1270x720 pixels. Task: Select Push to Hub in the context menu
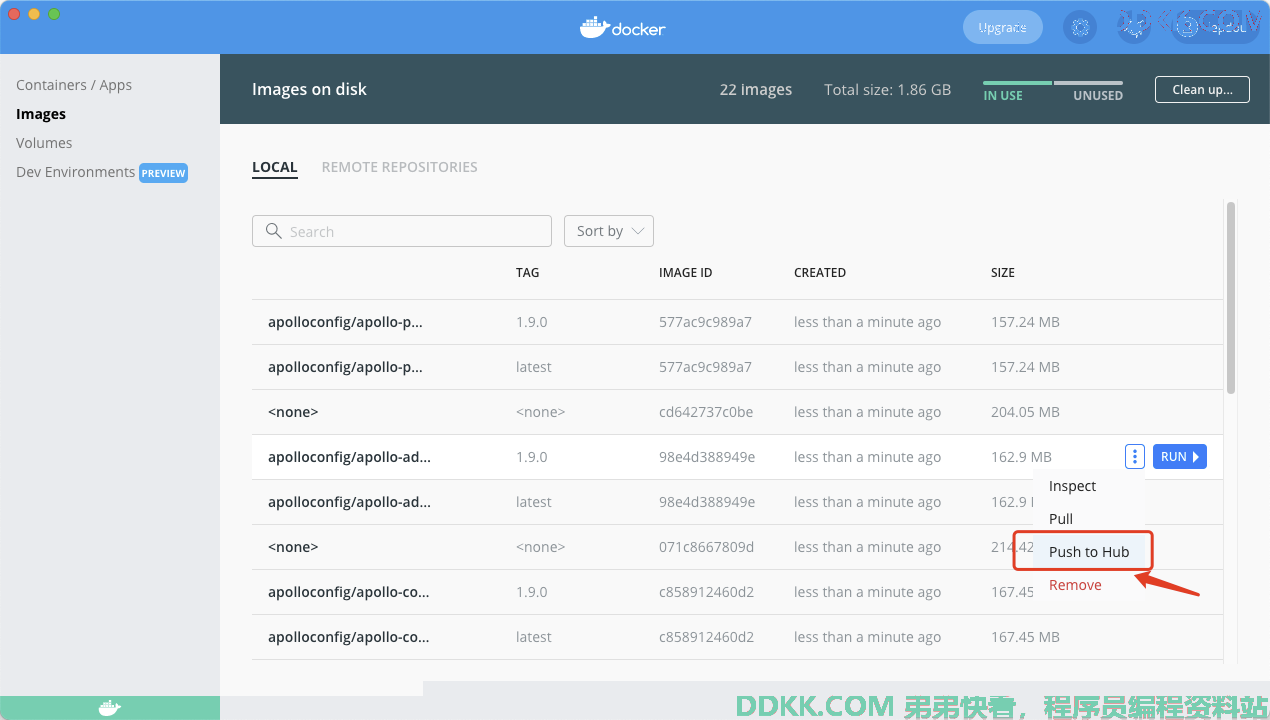point(1089,552)
